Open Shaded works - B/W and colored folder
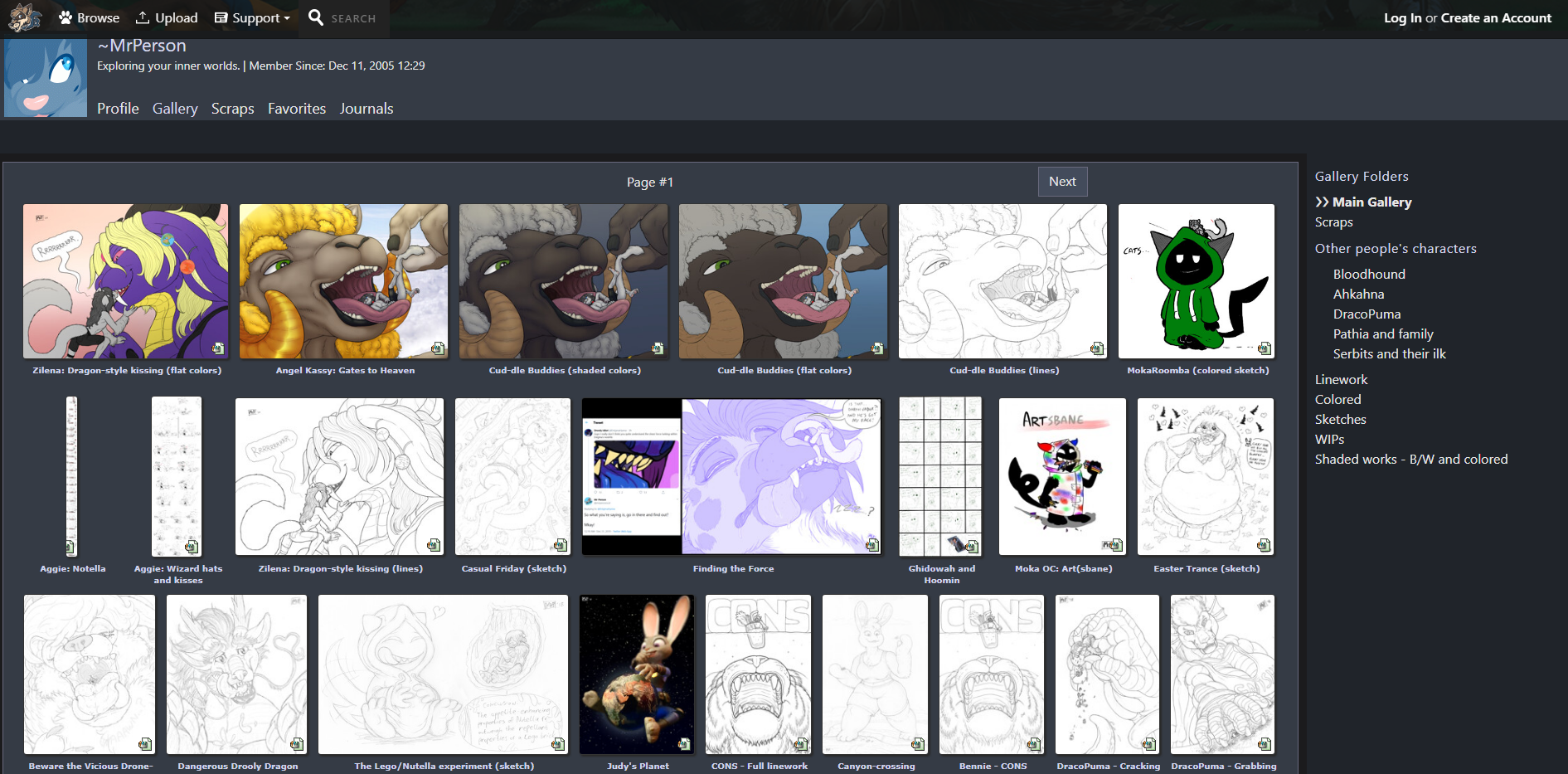 tap(1411, 460)
